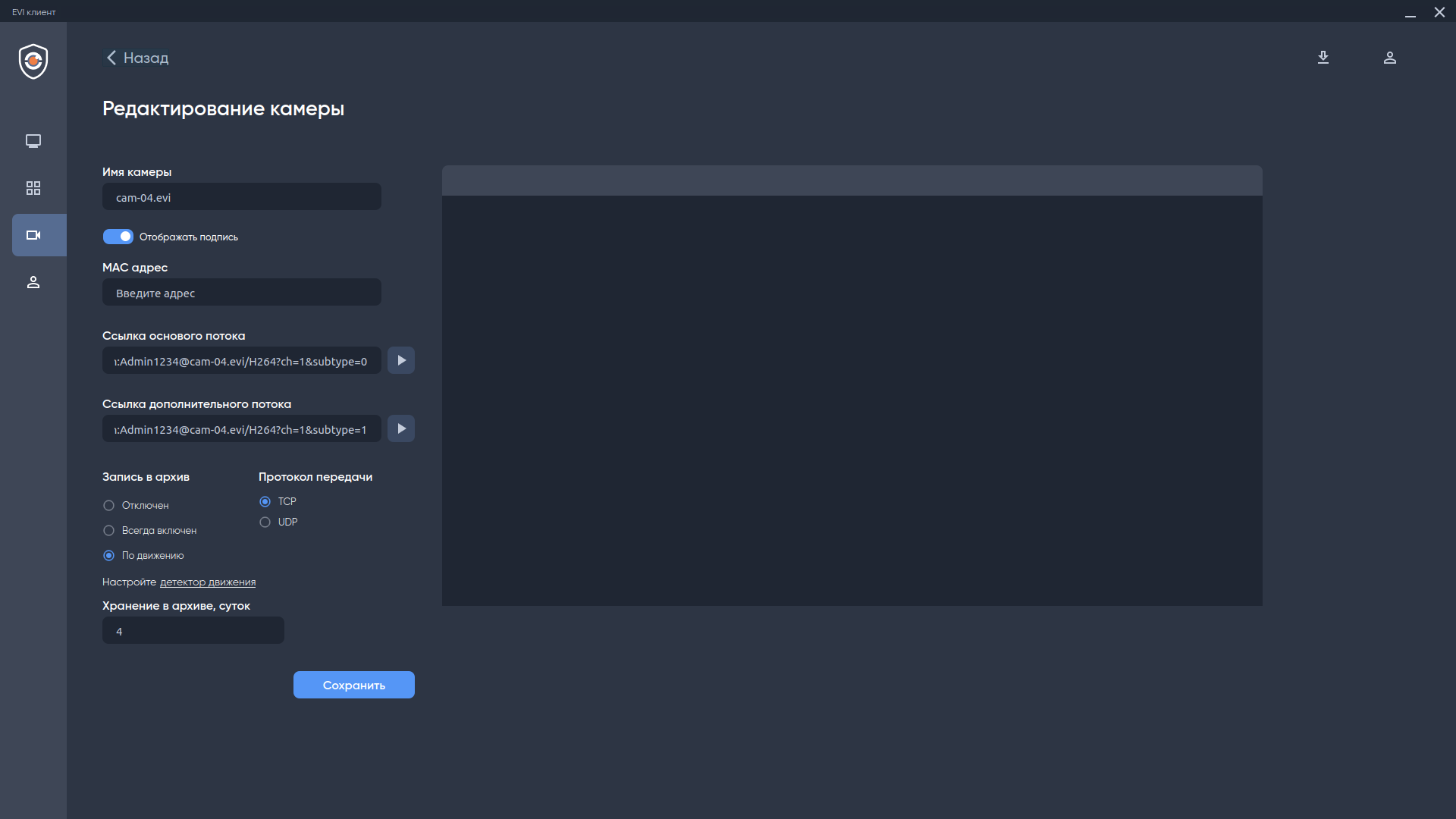Click the EVI shield logo icon

pos(33,61)
